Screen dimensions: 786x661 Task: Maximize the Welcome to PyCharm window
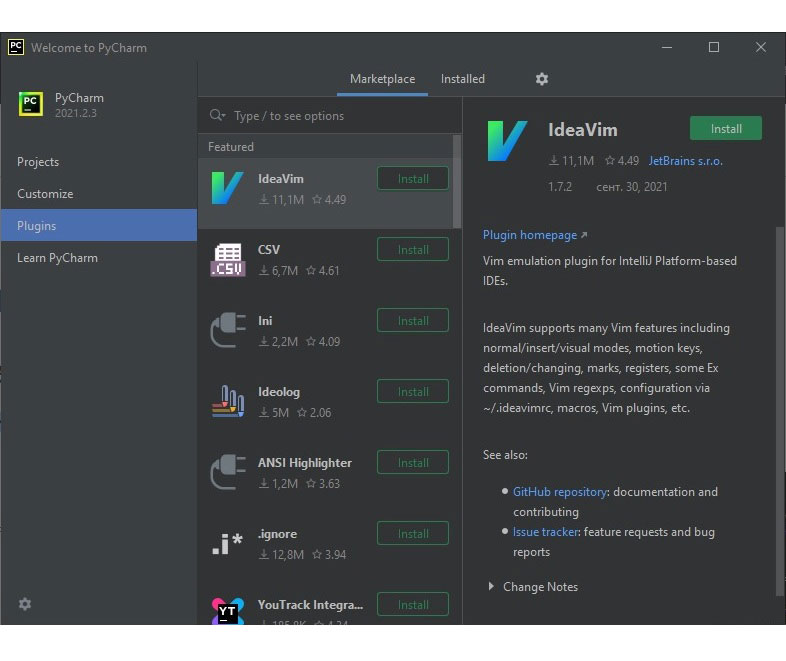(714, 47)
